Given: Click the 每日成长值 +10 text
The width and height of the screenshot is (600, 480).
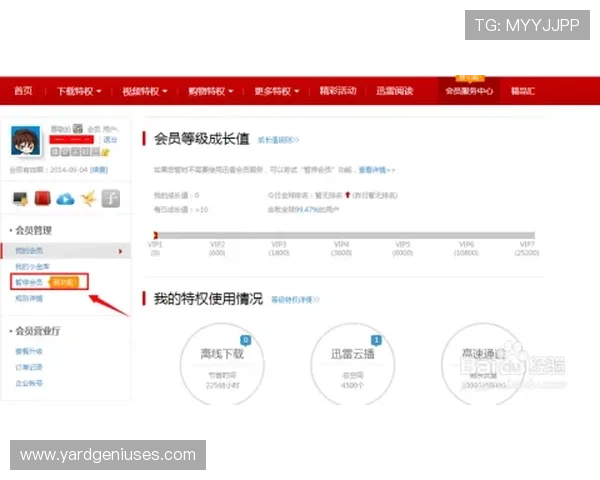Looking at the screenshot, I should tap(181, 209).
